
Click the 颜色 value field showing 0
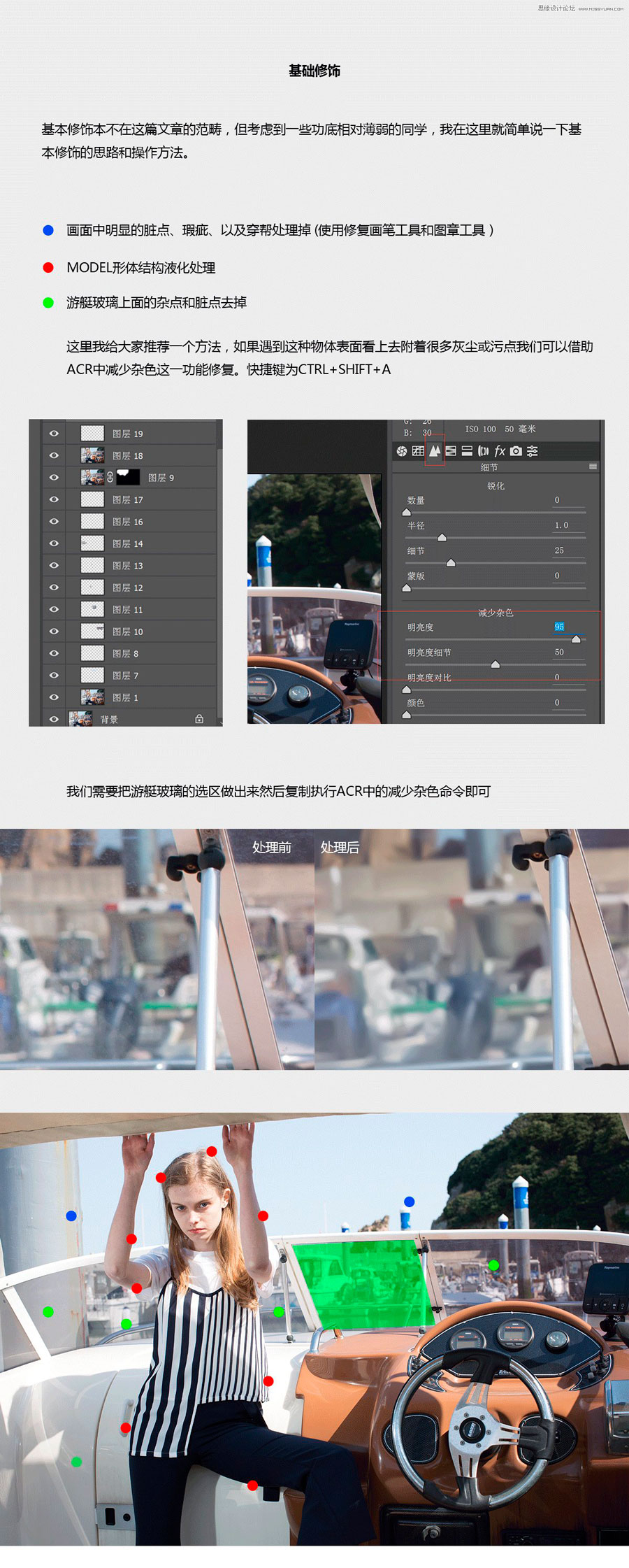[568, 702]
